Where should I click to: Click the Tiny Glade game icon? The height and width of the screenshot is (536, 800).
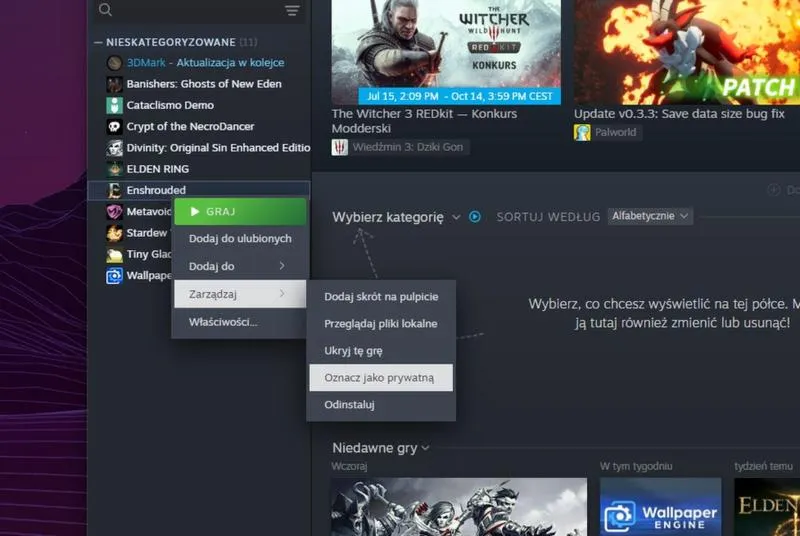click(x=114, y=254)
